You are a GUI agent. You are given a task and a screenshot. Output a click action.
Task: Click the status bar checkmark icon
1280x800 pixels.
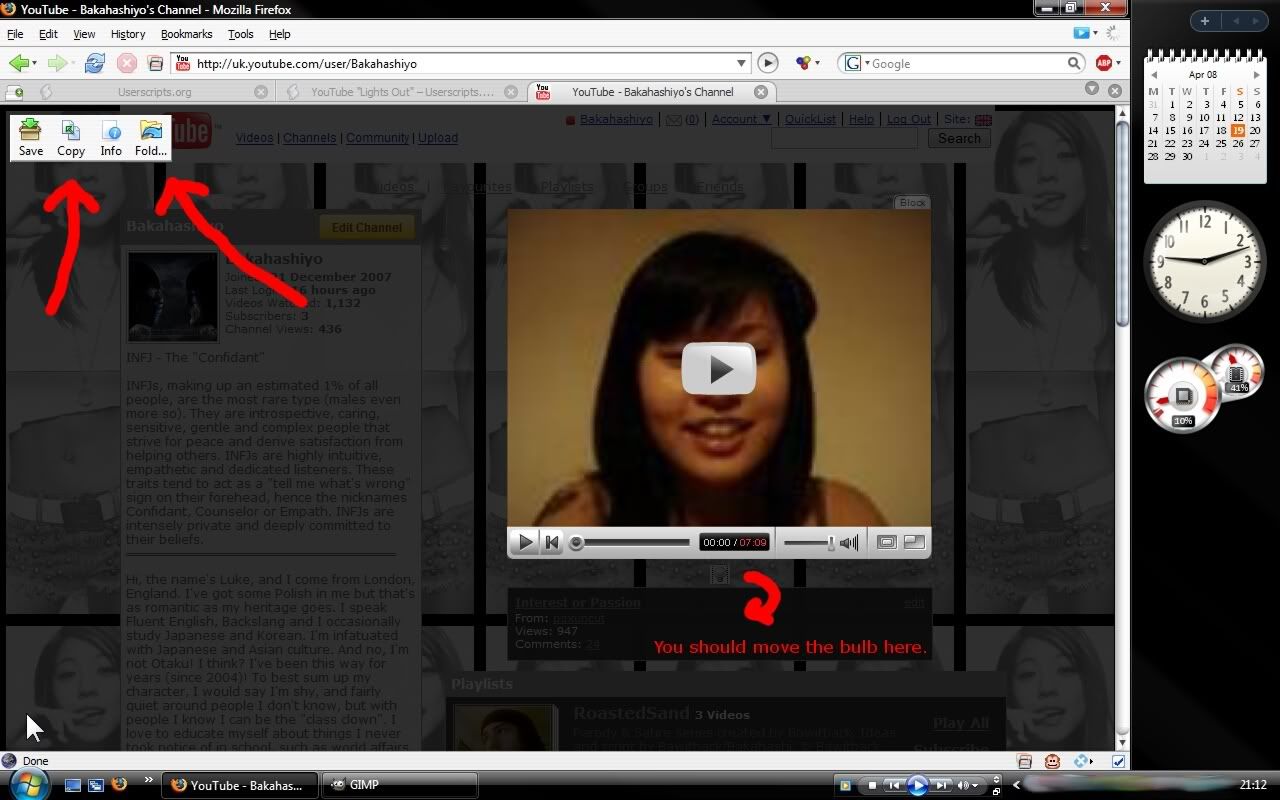tap(1118, 761)
